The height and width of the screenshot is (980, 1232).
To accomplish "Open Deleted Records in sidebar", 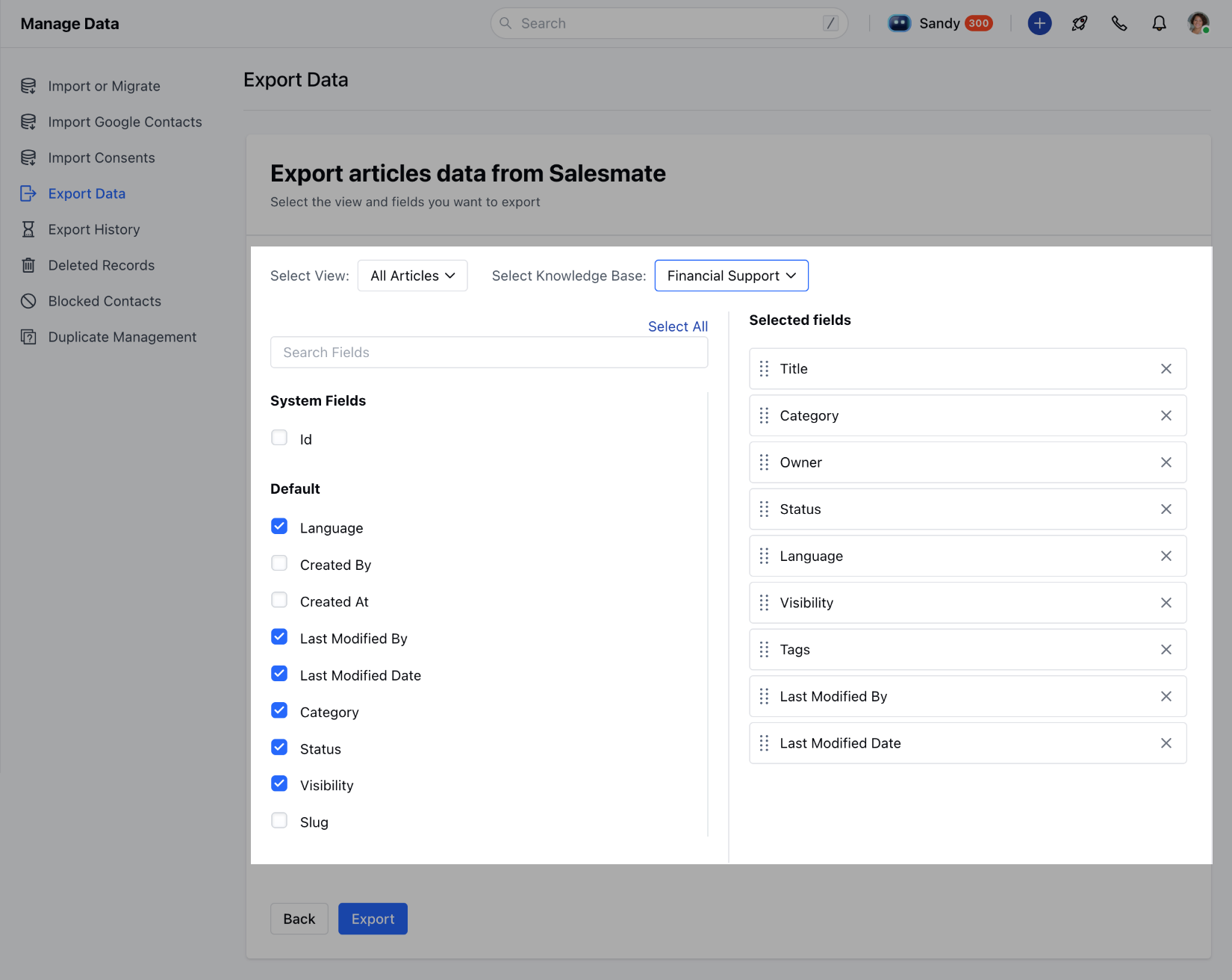I will [x=102, y=265].
